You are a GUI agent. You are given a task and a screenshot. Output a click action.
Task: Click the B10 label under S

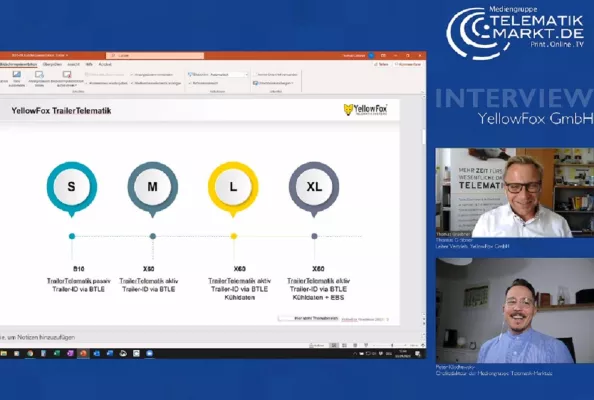[78, 269]
